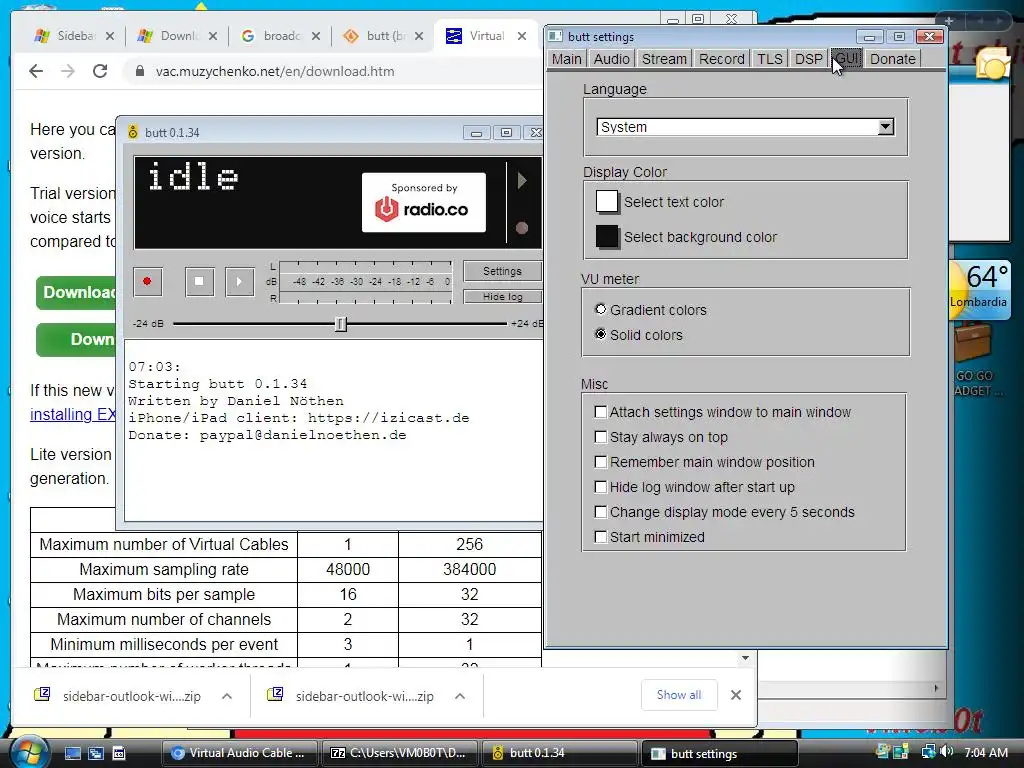The image size is (1024, 768).
Task: Start recording with the red record button
Action: [x=148, y=281]
